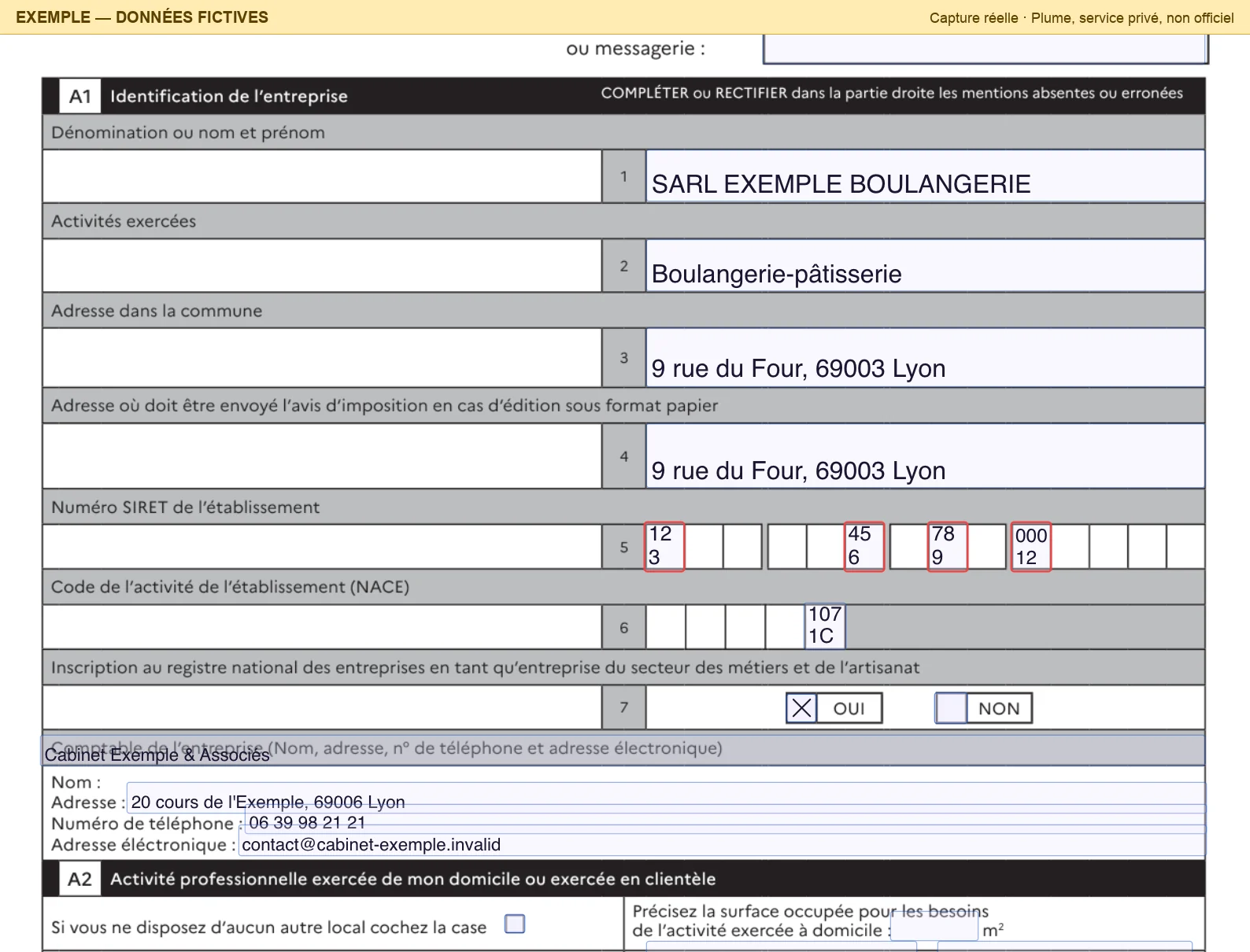1250x952 pixels.
Task: Select the accountant address field, 20 cours de l'Exemple
Action: (x=666, y=798)
